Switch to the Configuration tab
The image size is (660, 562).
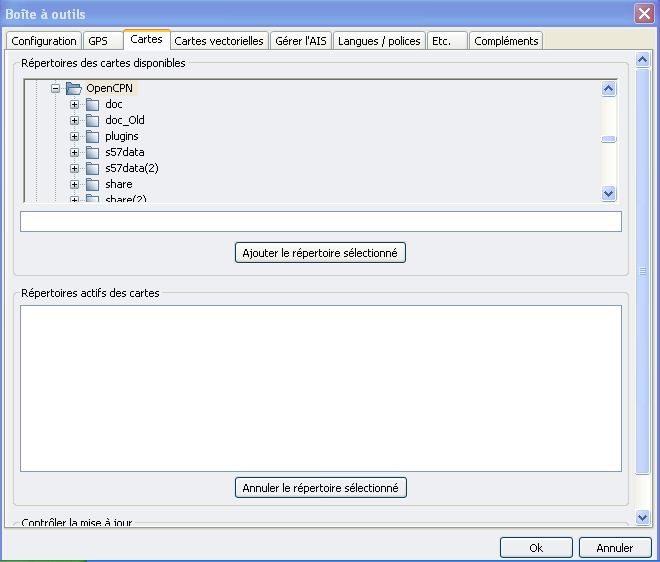pyautogui.click(x=44, y=41)
